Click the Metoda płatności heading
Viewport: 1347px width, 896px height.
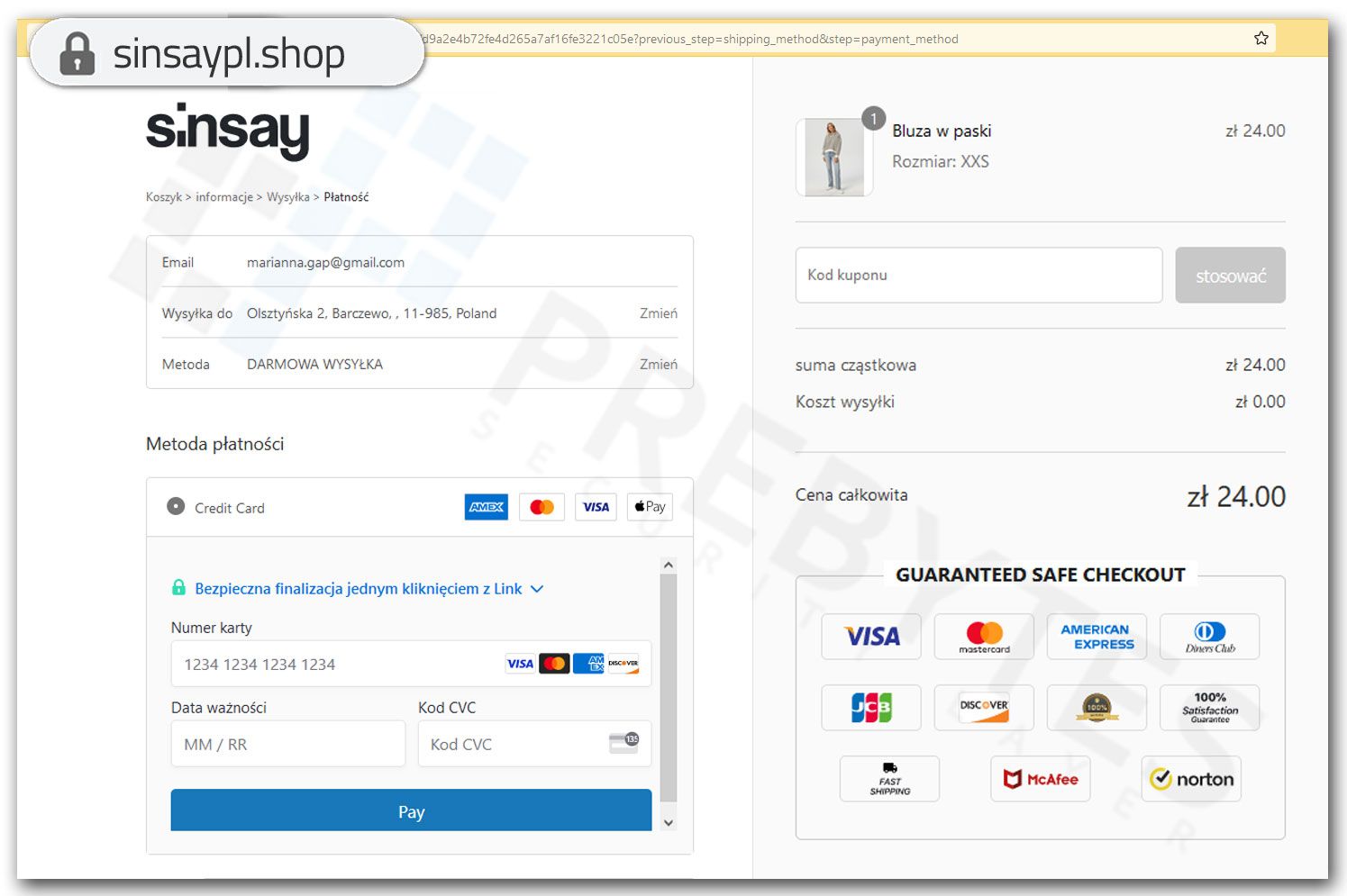click(x=214, y=444)
